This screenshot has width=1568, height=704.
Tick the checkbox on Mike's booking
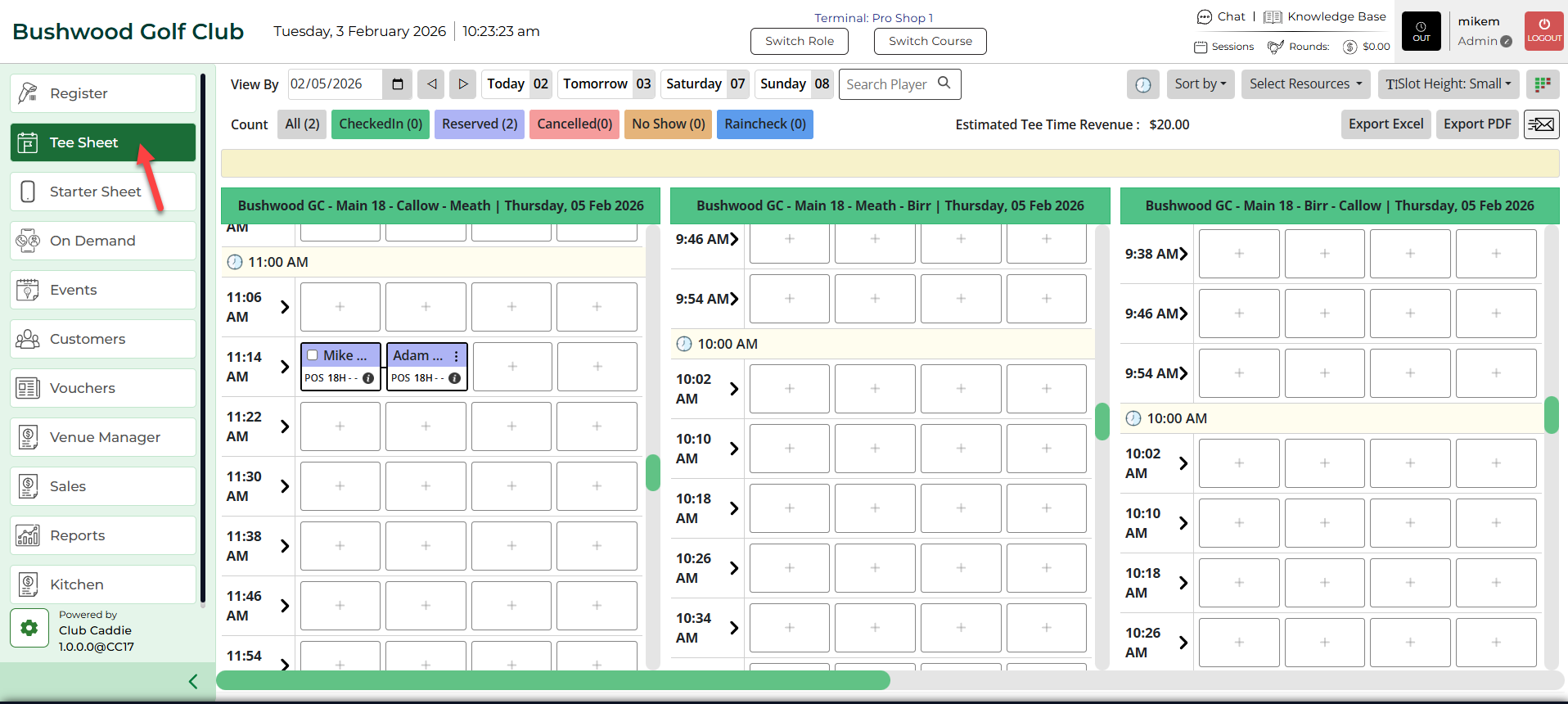pyautogui.click(x=313, y=355)
